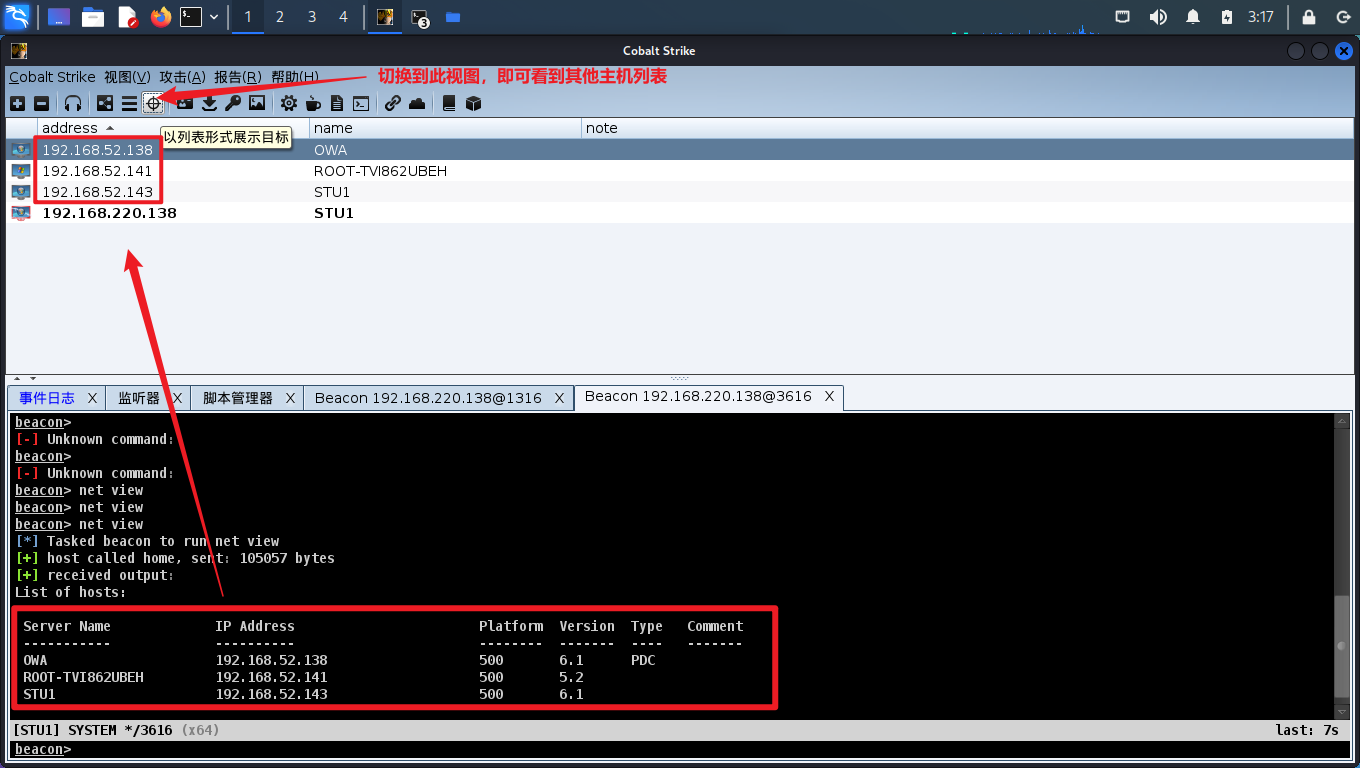Open the 帮助(H) menu
1360x768 pixels.
(295, 77)
